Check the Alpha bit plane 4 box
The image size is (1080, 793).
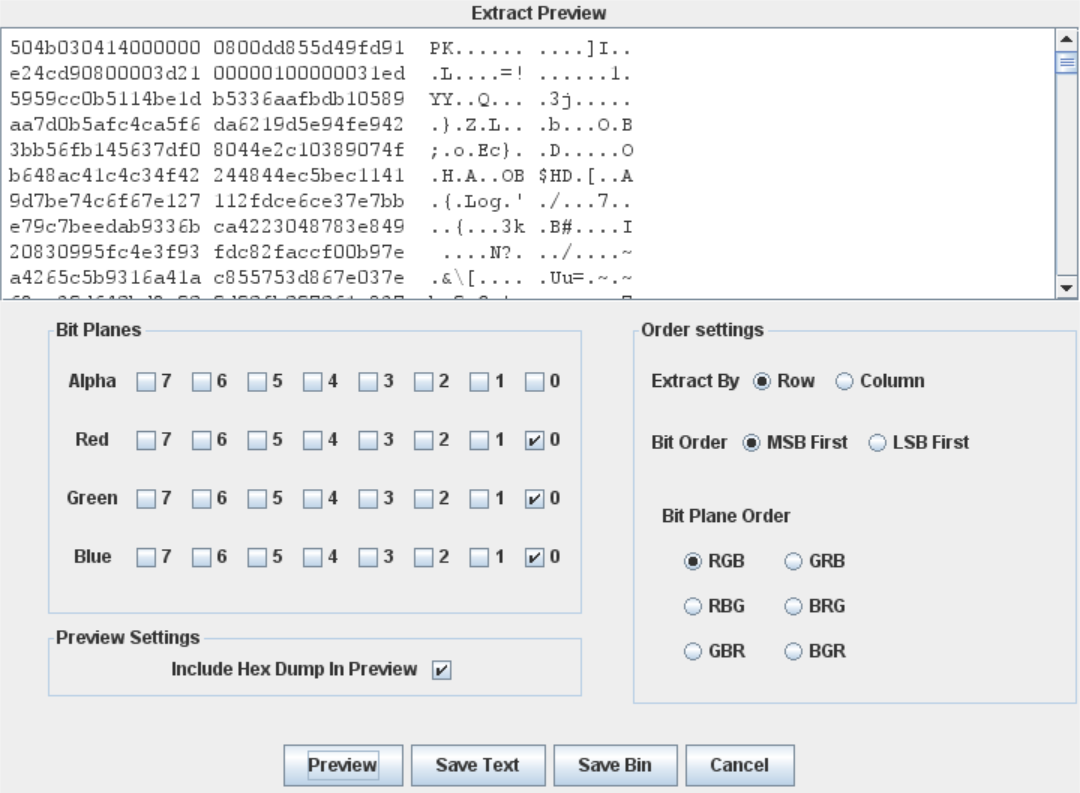(x=313, y=382)
